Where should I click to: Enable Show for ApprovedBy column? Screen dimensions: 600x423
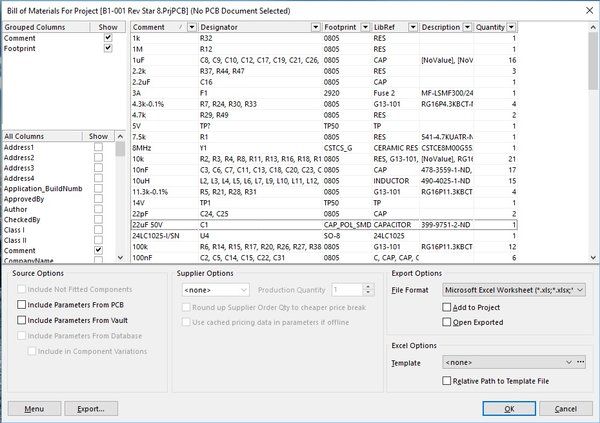pyautogui.click(x=98, y=199)
